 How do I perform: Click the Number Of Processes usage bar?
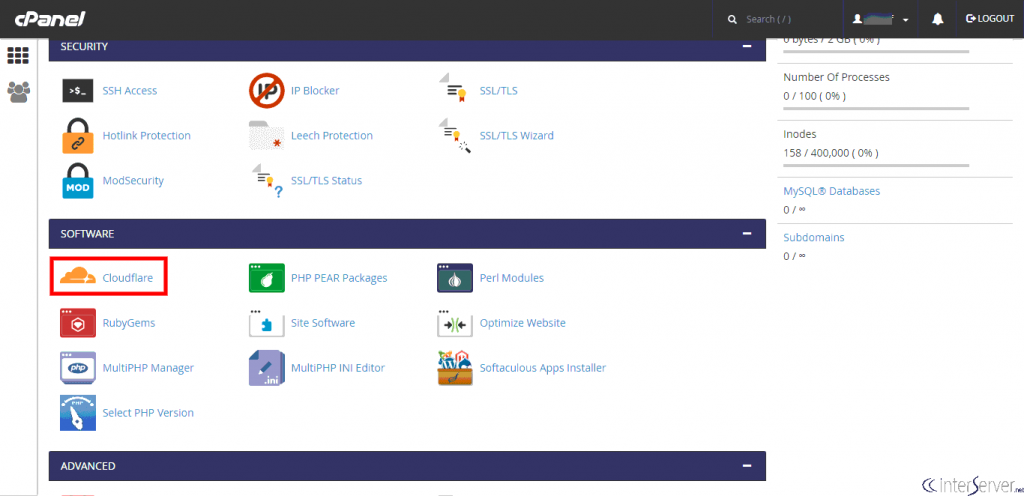[876, 109]
